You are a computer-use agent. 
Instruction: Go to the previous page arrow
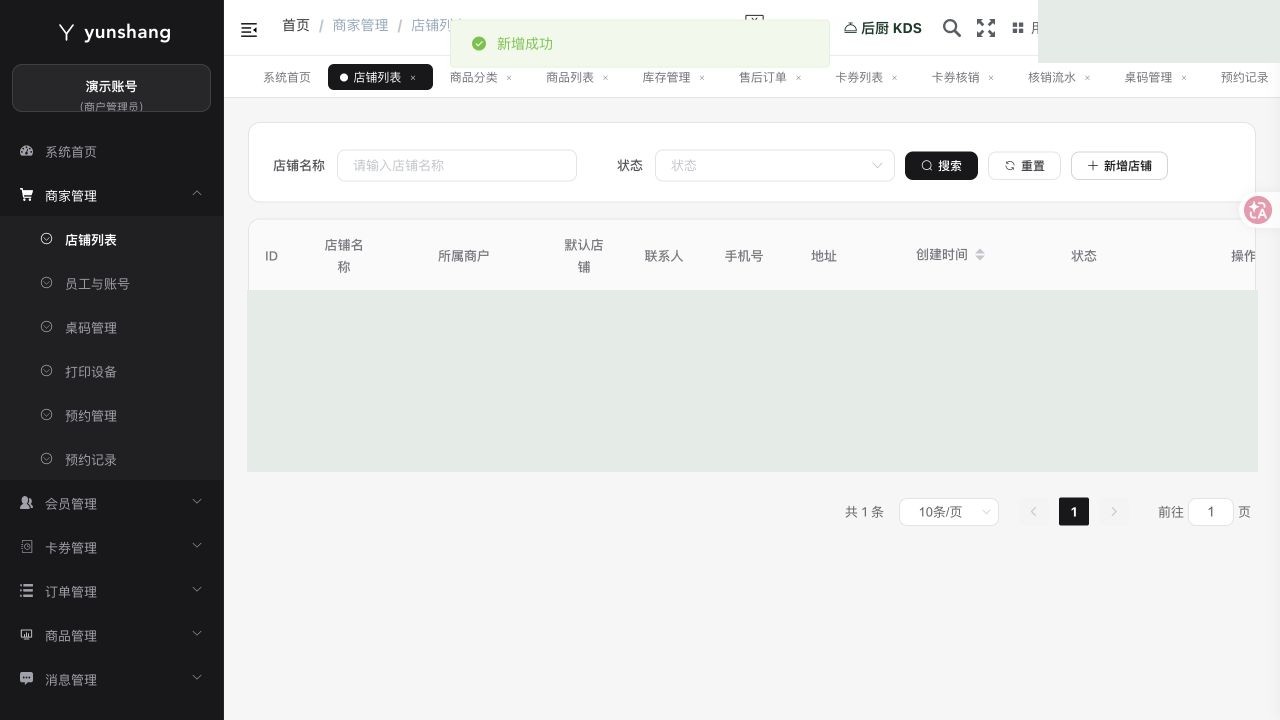[x=1034, y=511]
